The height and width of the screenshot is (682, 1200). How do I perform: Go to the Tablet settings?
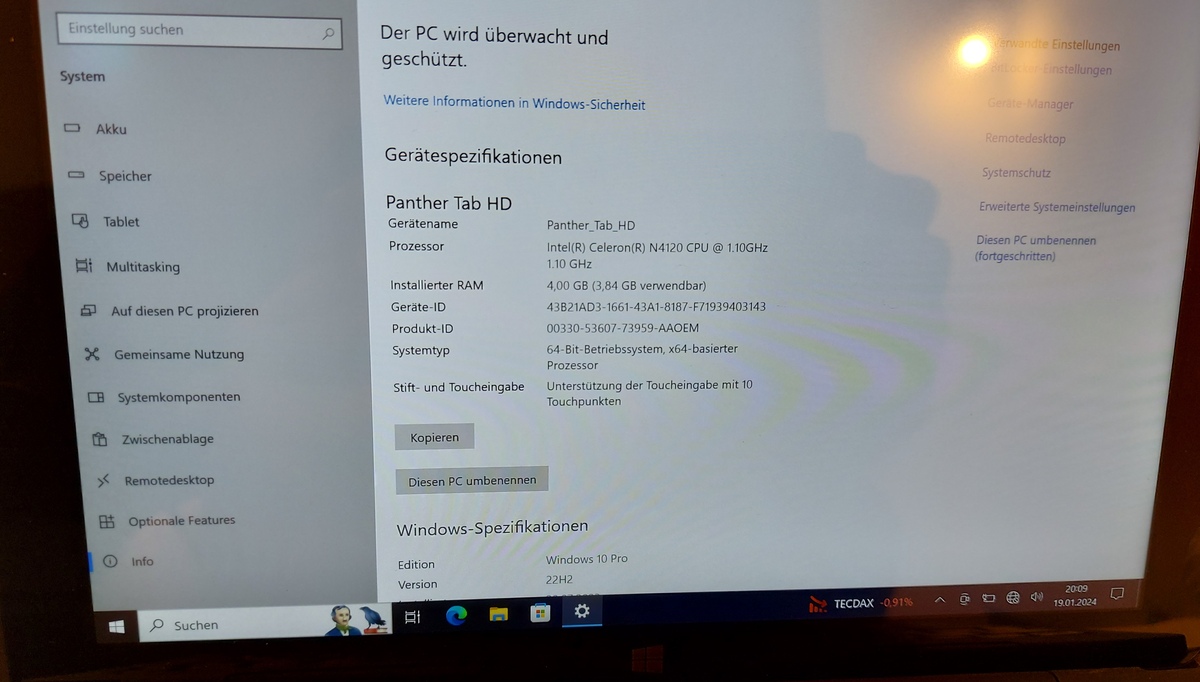108,221
